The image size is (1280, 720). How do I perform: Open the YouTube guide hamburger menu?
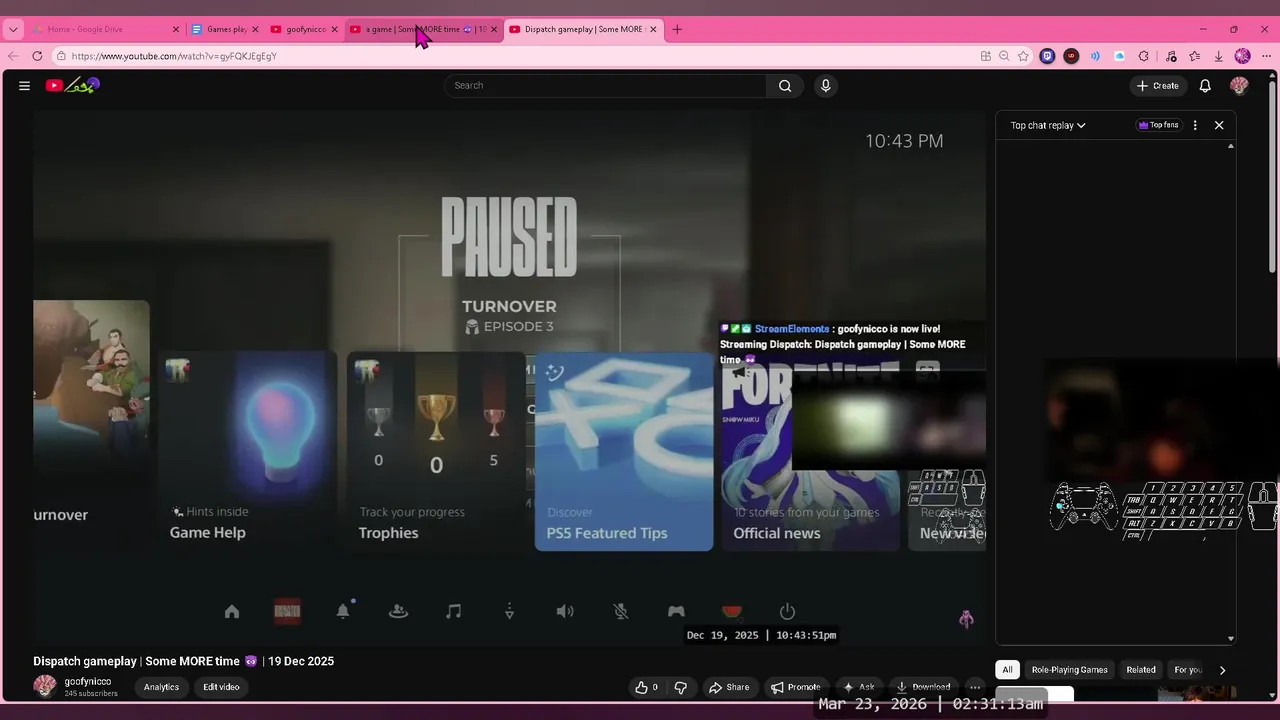pyautogui.click(x=24, y=86)
